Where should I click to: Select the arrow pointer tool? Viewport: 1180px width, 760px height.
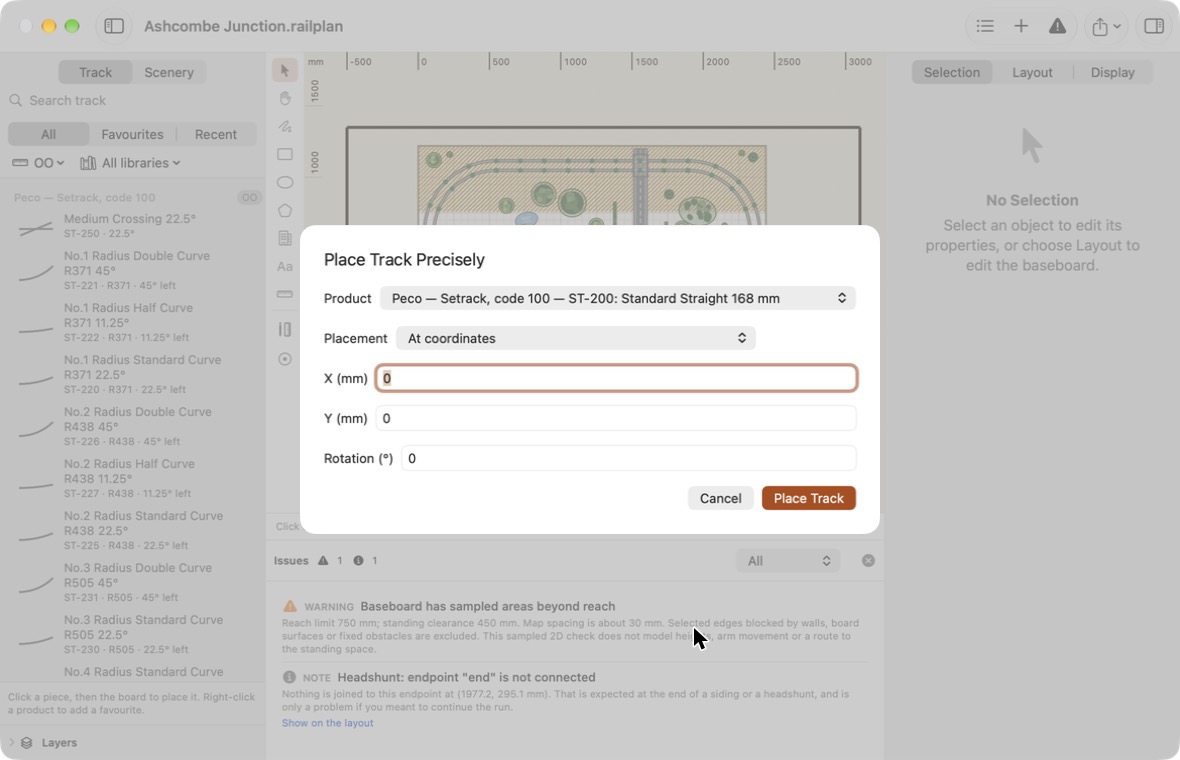(284, 71)
